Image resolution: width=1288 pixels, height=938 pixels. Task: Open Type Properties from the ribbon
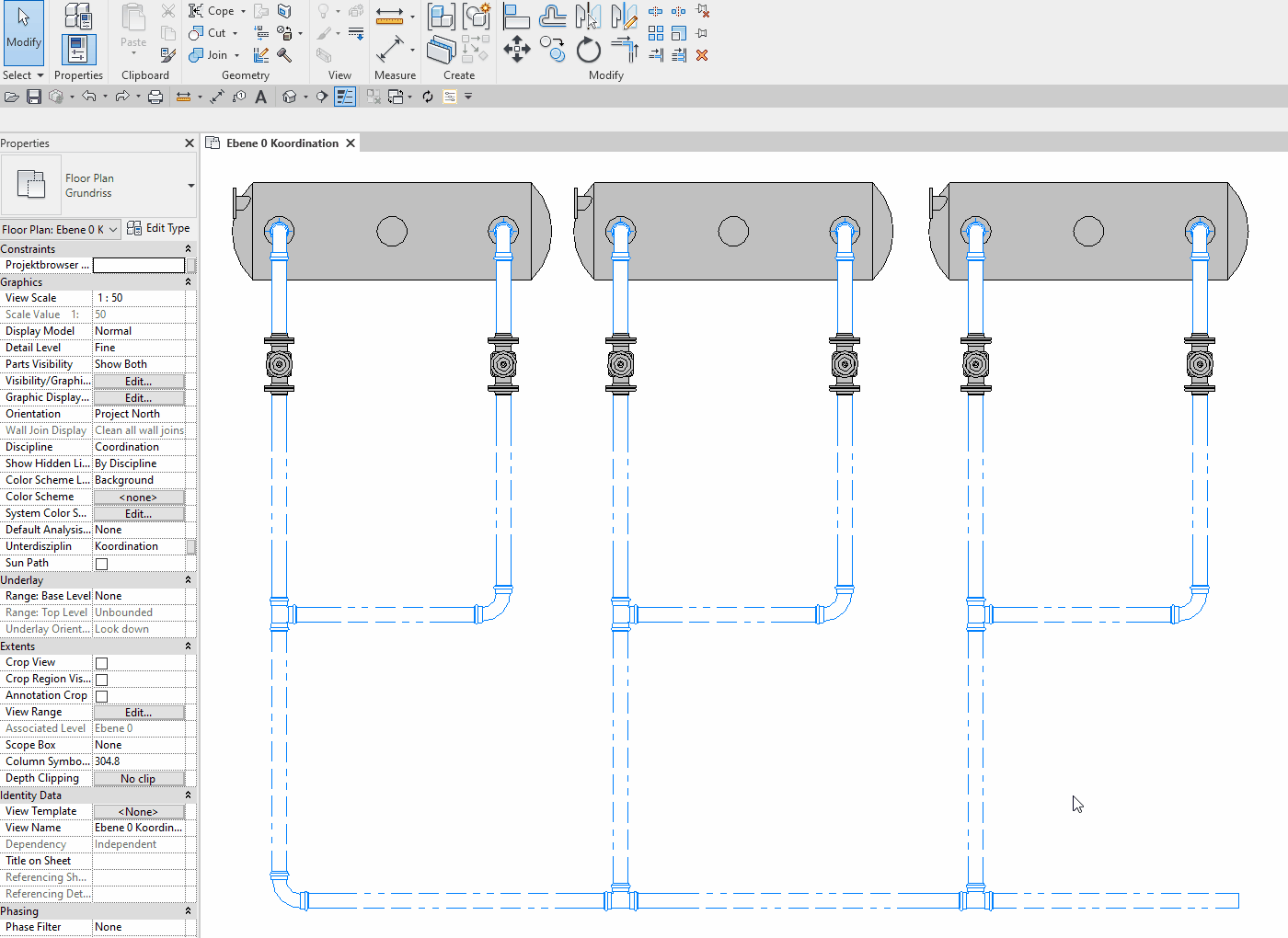point(78,16)
